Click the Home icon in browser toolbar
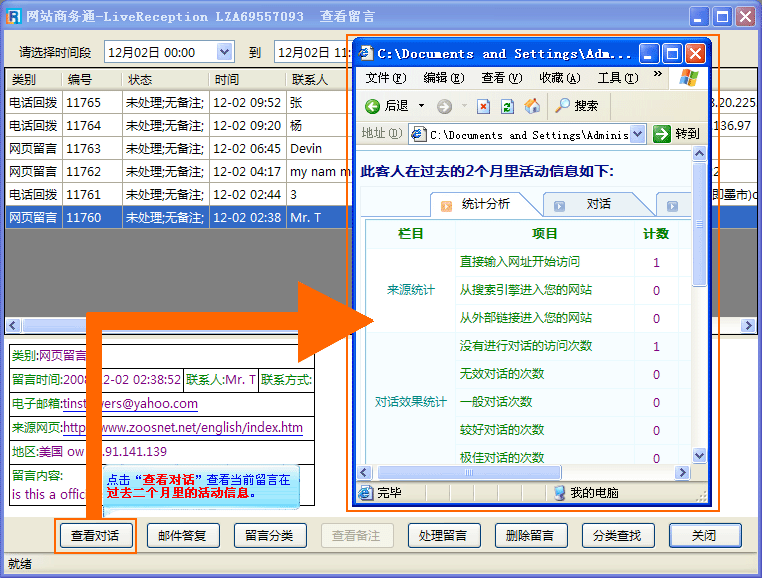762x578 pixels. [532, 106]
